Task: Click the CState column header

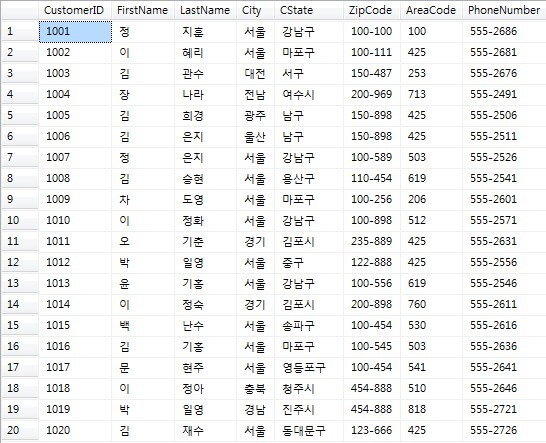Action: pyautogui.click(x=309, y=10)
